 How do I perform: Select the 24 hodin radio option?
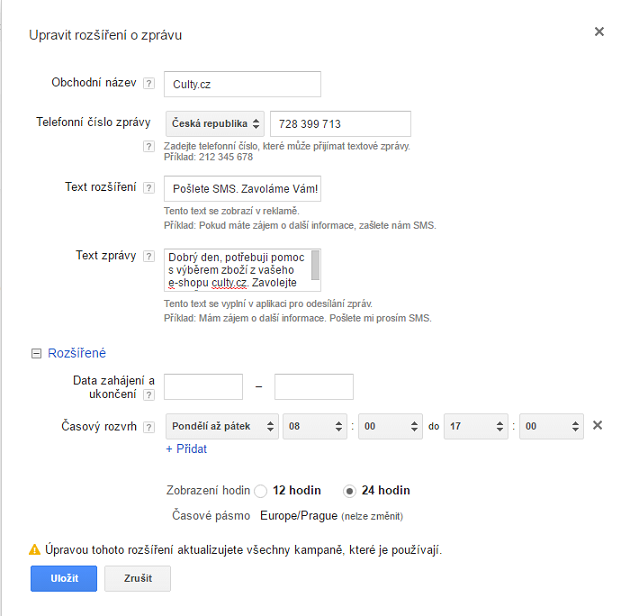pyautogui.click(x=349, y=491)
